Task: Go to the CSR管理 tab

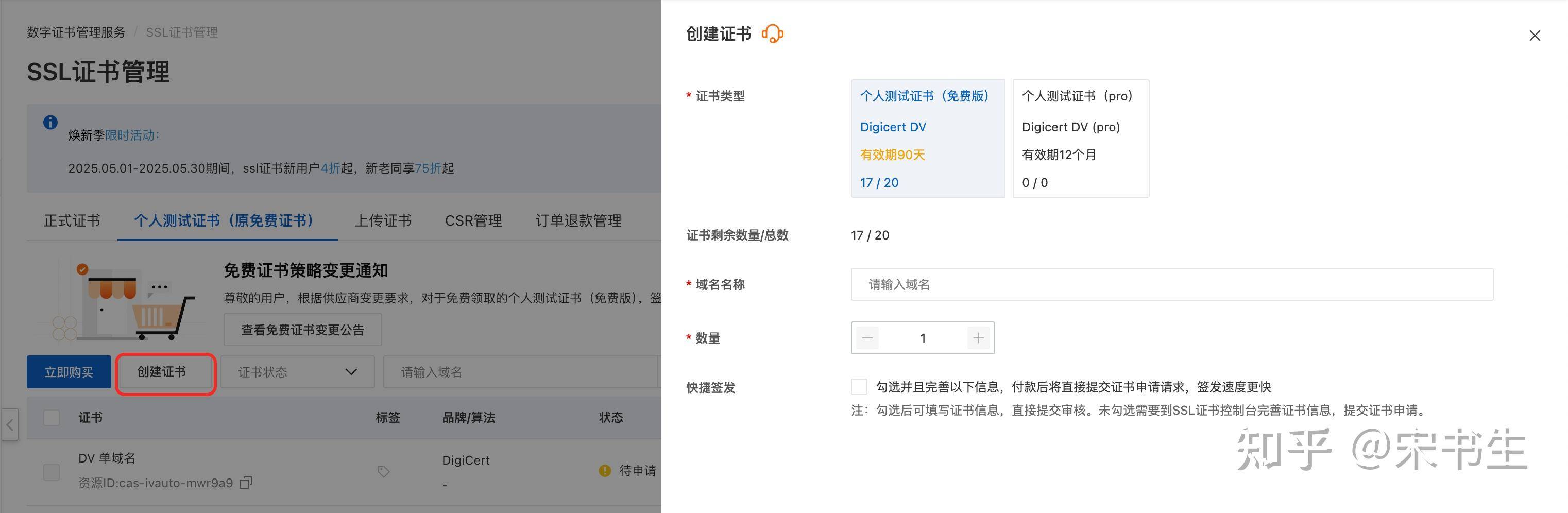Action: pyautogui.click(x=473, y=220)
